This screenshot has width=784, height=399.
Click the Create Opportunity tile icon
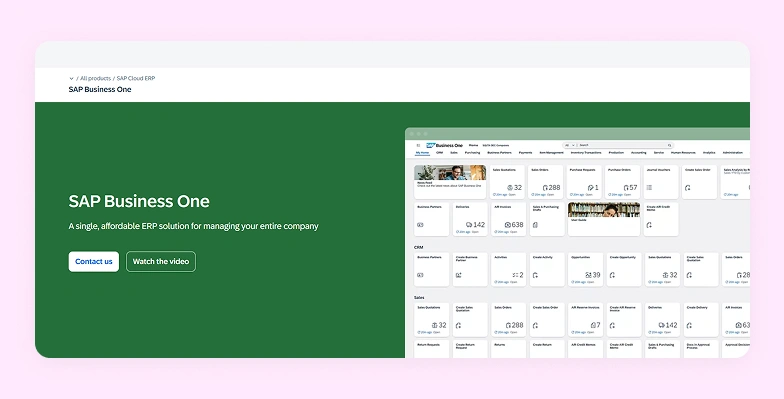pyautogui.click(x=612, y=275)
